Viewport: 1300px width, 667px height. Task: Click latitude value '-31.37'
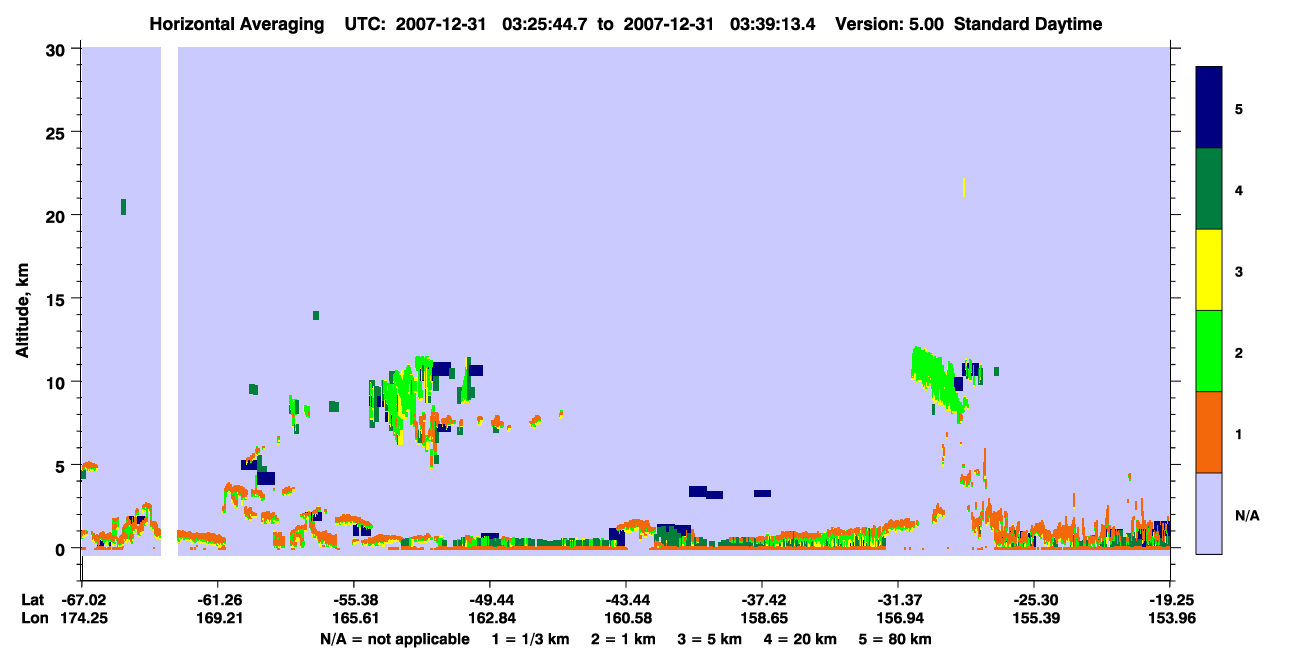point(898,600)
